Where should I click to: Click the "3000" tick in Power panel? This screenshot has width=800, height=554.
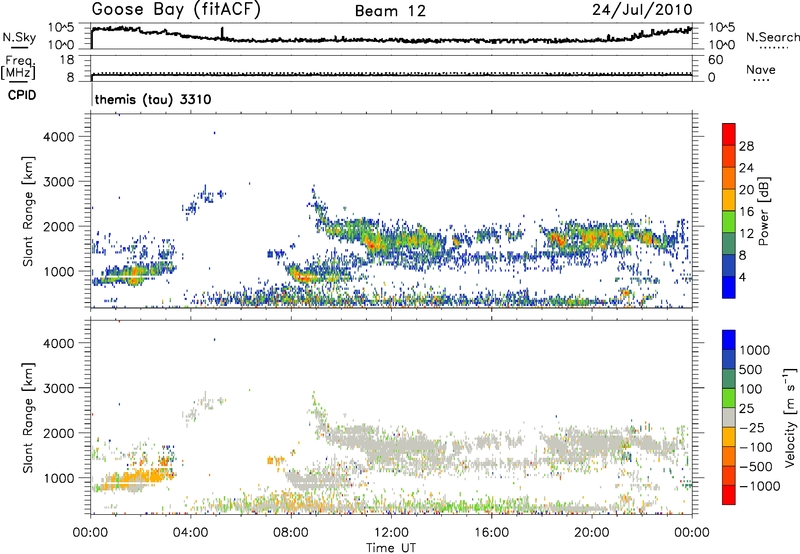click(x=59, y=182)
